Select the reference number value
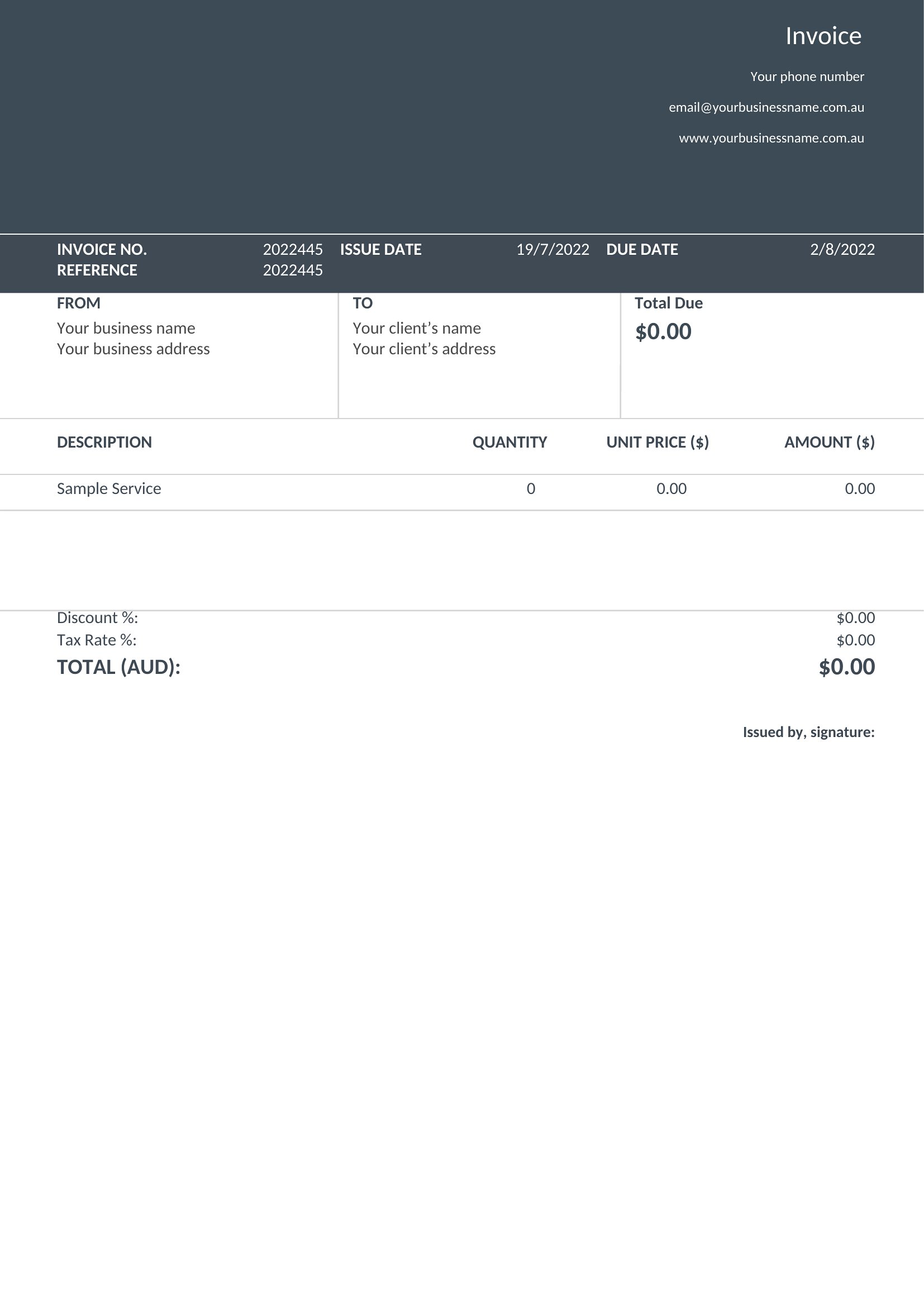 tap(292, 270)
